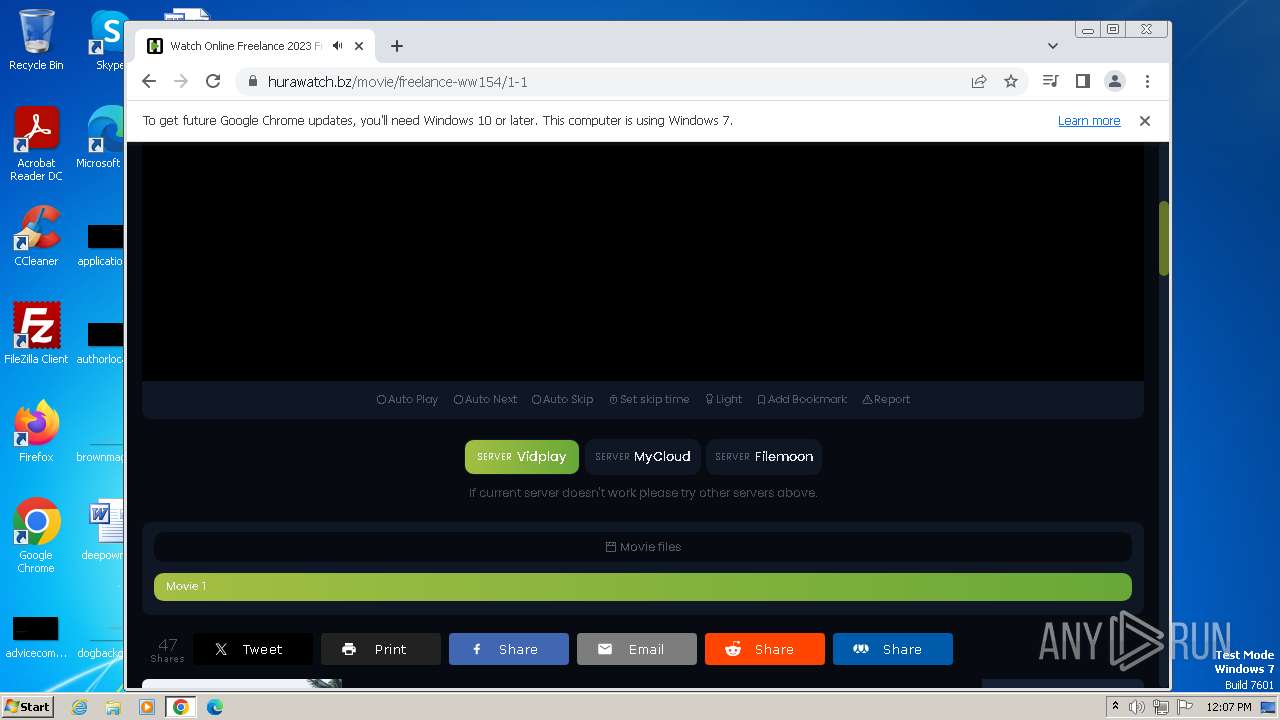Share on X with the Tweet button
This screenshot has width=1280, height=720.
point(253,649)
